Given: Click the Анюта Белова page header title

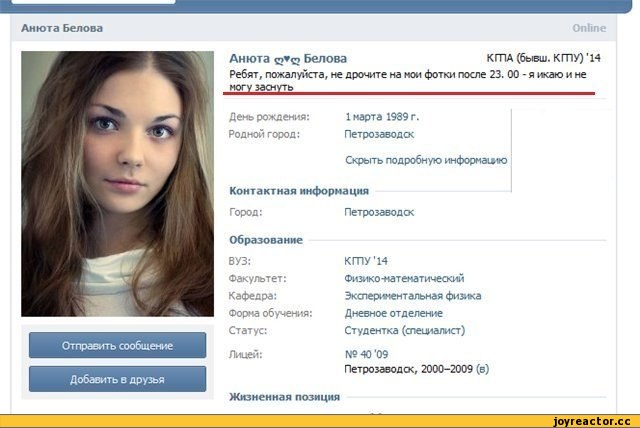Looking at the screenshot, I should click(62, 28).
